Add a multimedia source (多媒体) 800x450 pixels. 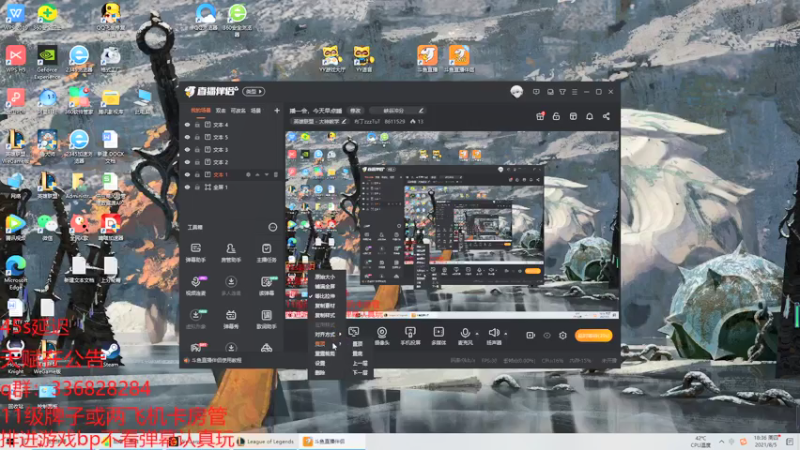pyautogui.click(x=438, y=336)
